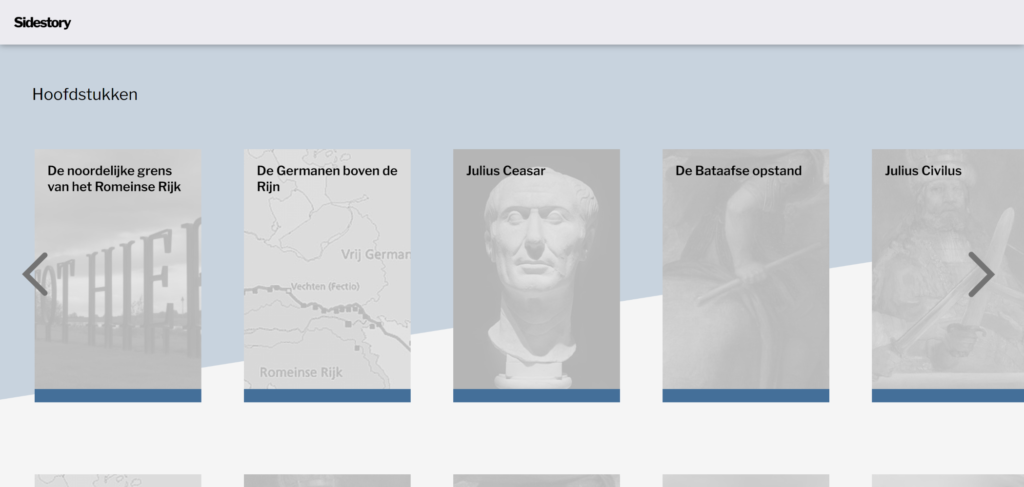Click 'Romeinse Rijk' label on the map card
This screenshot has width=1024, height=487.
pyautogui.click(x=300, y=372)
